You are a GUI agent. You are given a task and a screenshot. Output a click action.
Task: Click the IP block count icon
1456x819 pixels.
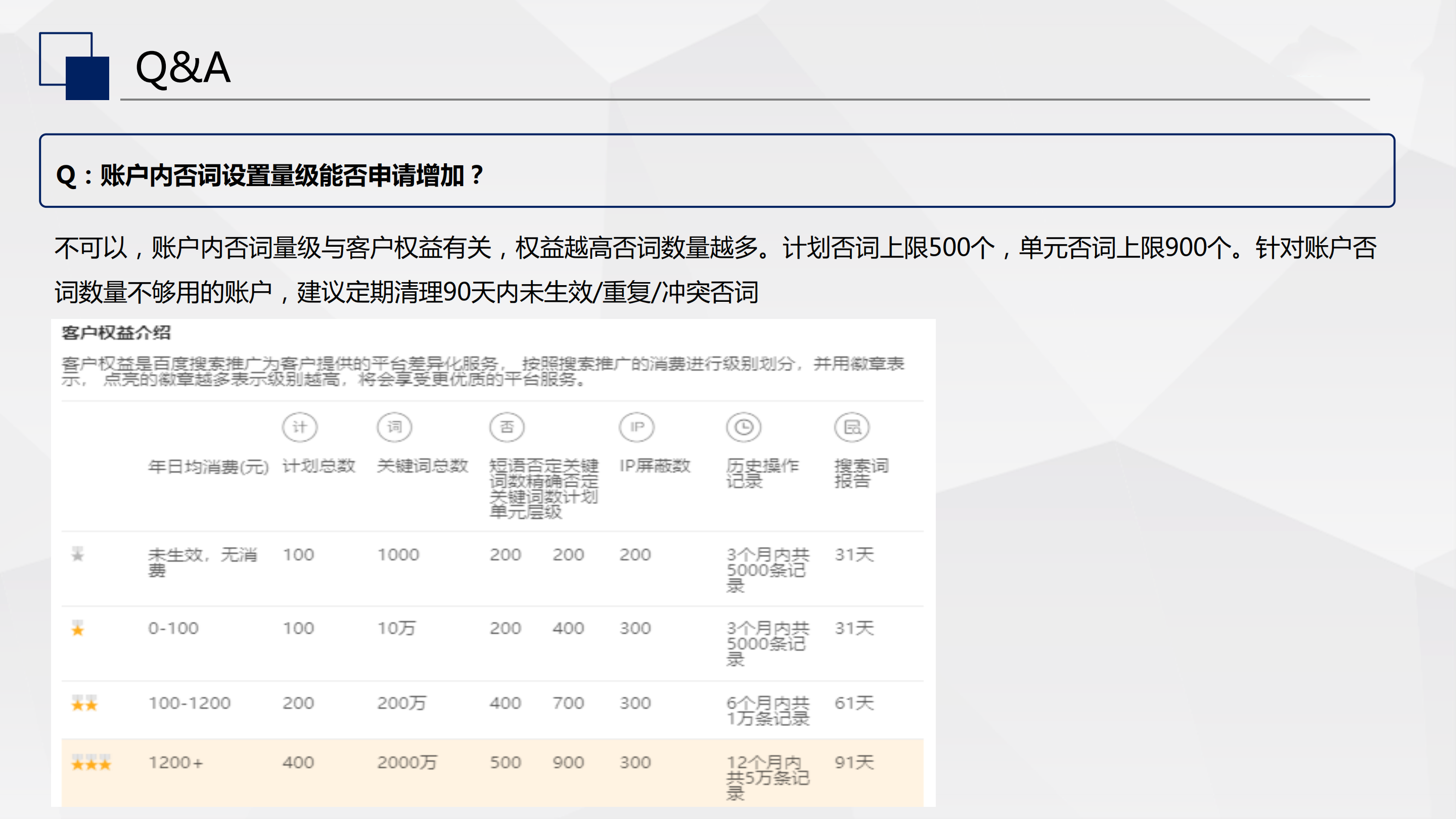pos(637,427)
